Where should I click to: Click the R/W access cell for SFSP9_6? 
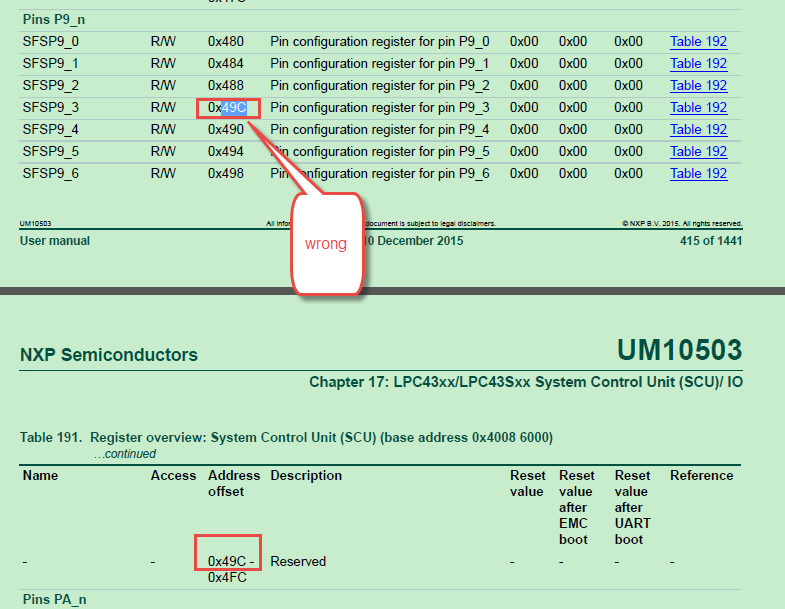(163, 174)
